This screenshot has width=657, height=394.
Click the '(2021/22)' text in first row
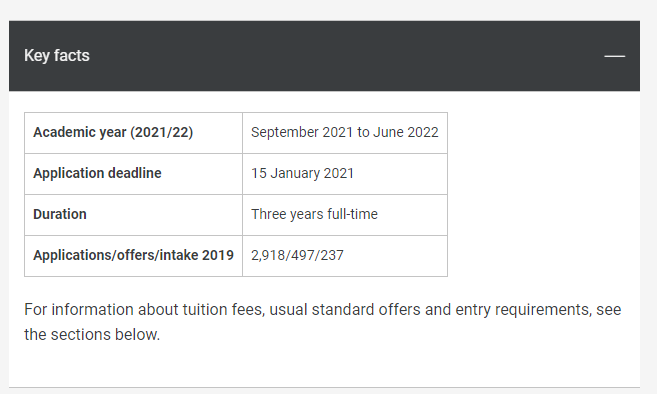161,132
